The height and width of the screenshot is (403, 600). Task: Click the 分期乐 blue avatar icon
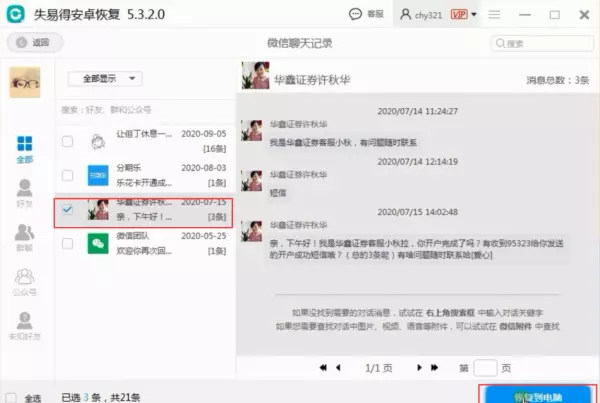click(x=98, y=176)
